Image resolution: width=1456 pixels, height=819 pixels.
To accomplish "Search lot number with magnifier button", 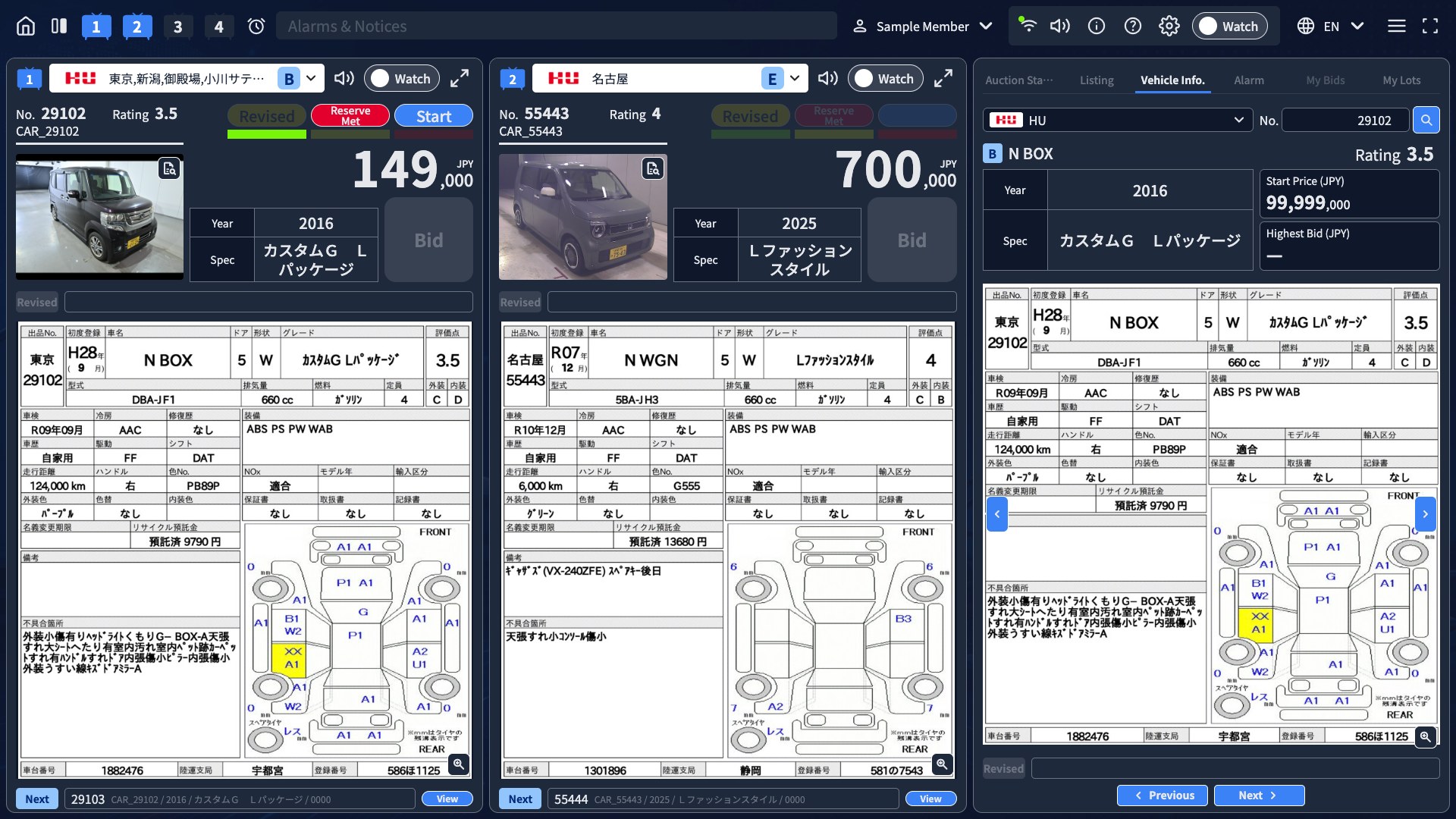I will tap(1426, 120).
